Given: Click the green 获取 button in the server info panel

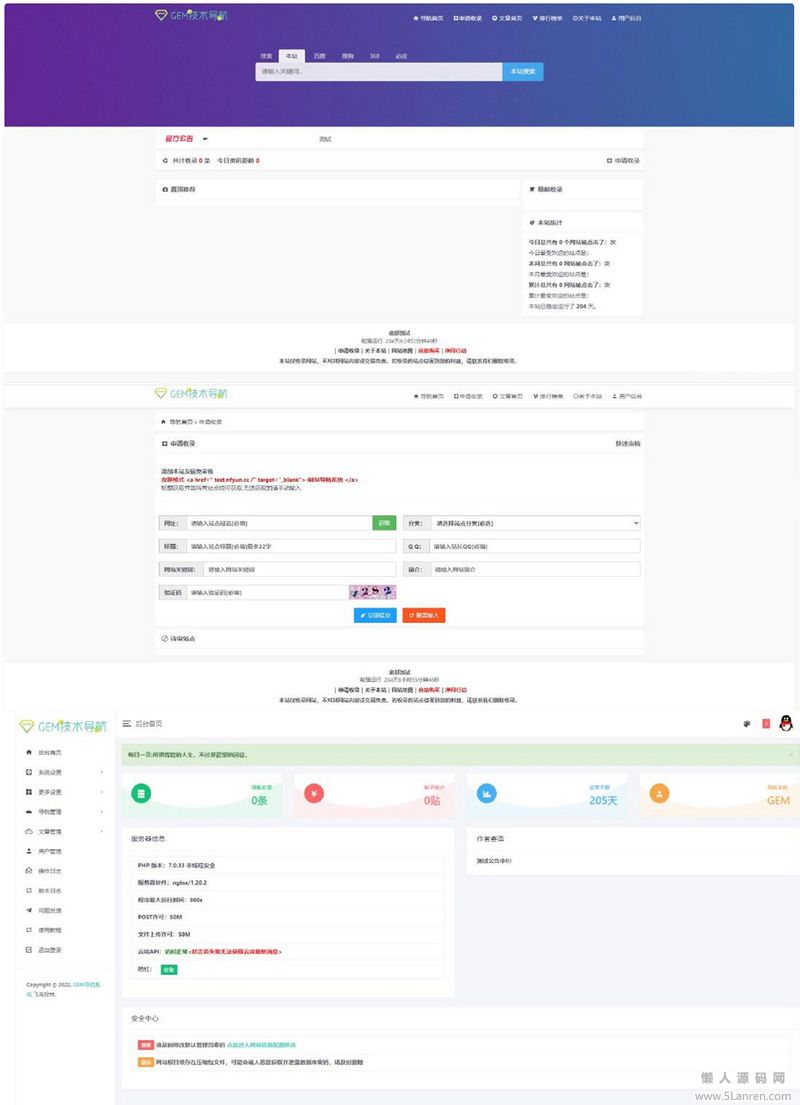Looking at the screenshot, I should tap(168, 970).
